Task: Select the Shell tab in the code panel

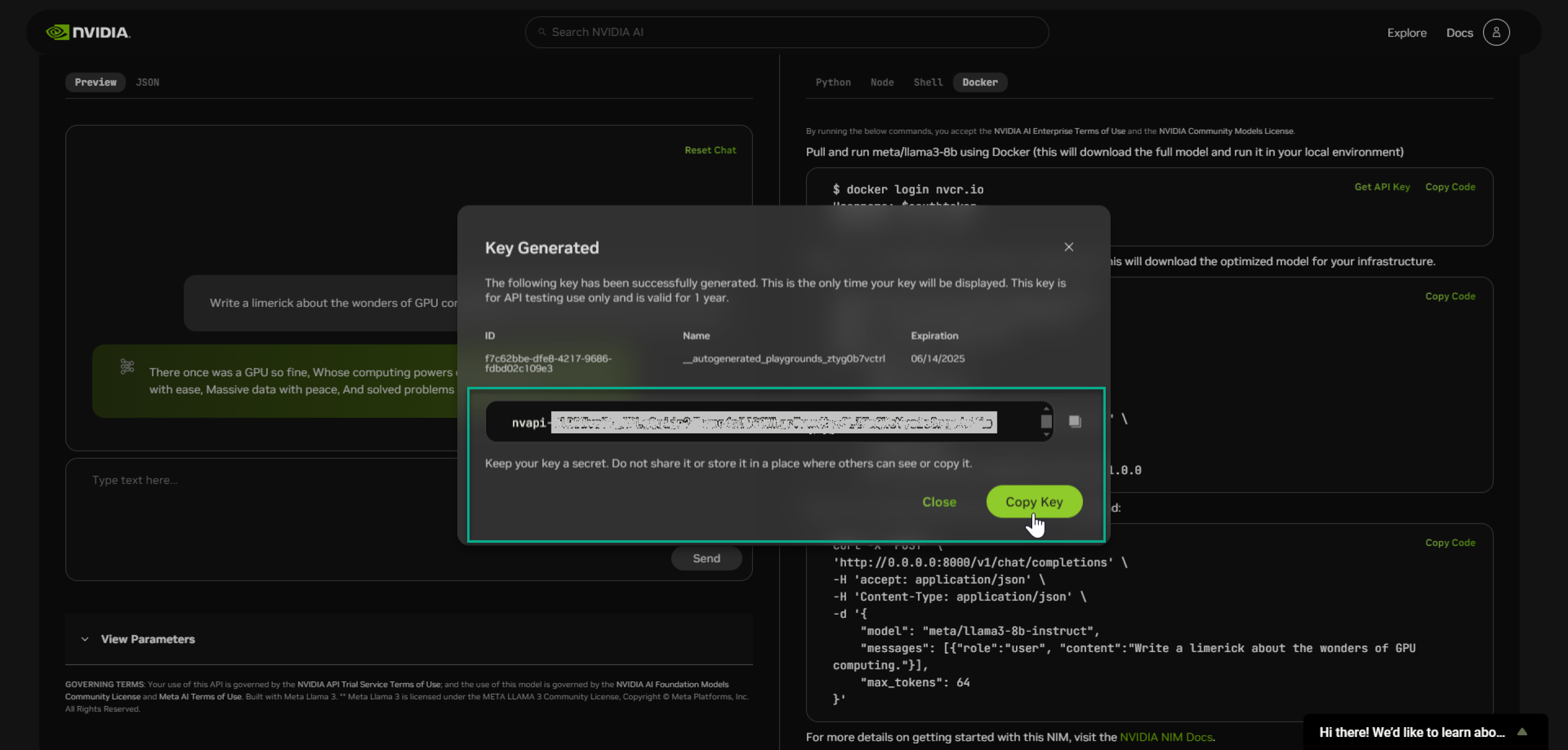Action: coord(927,82)
